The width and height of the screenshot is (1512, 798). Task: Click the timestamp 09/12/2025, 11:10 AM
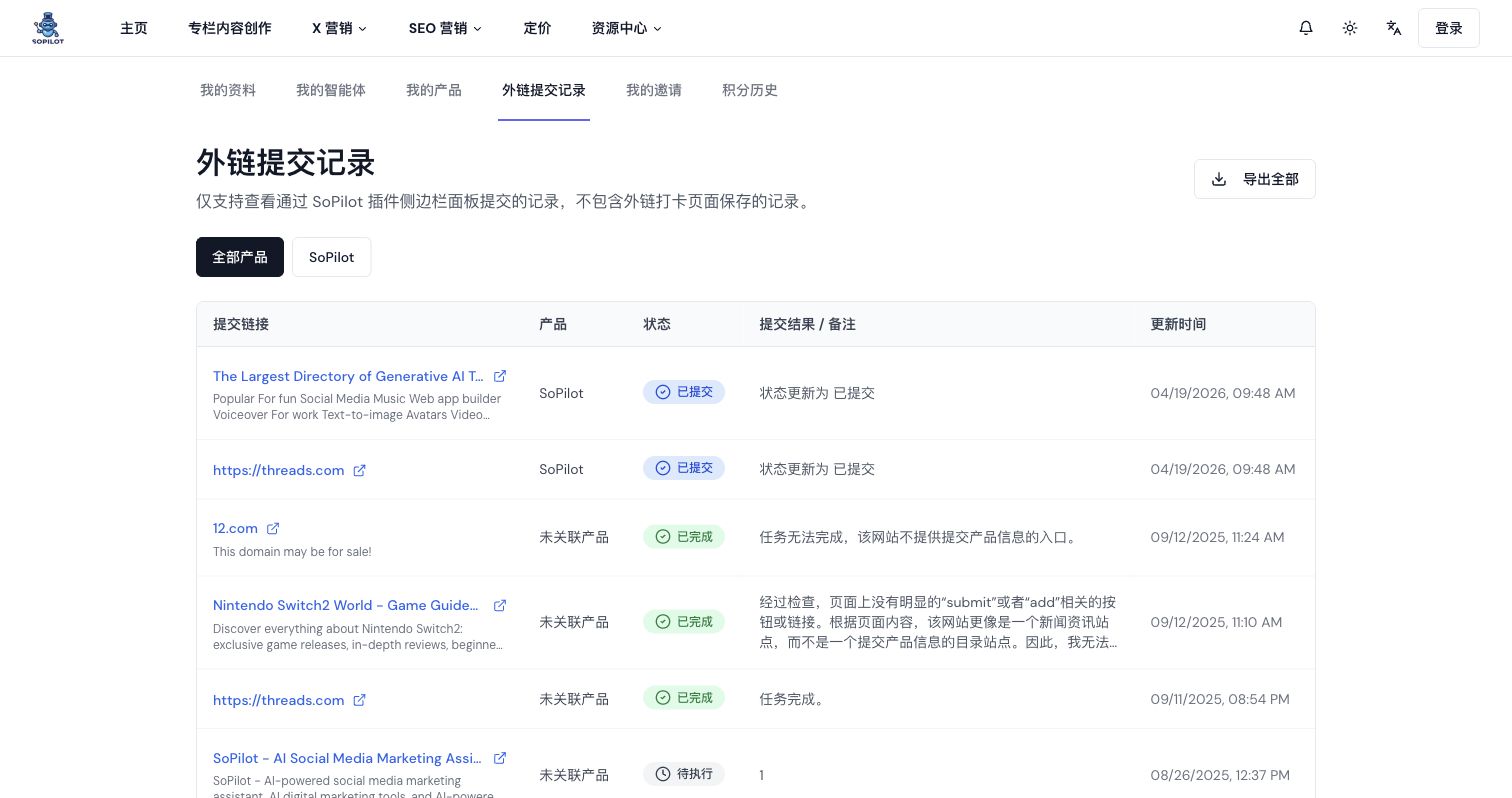(1216, 622)
